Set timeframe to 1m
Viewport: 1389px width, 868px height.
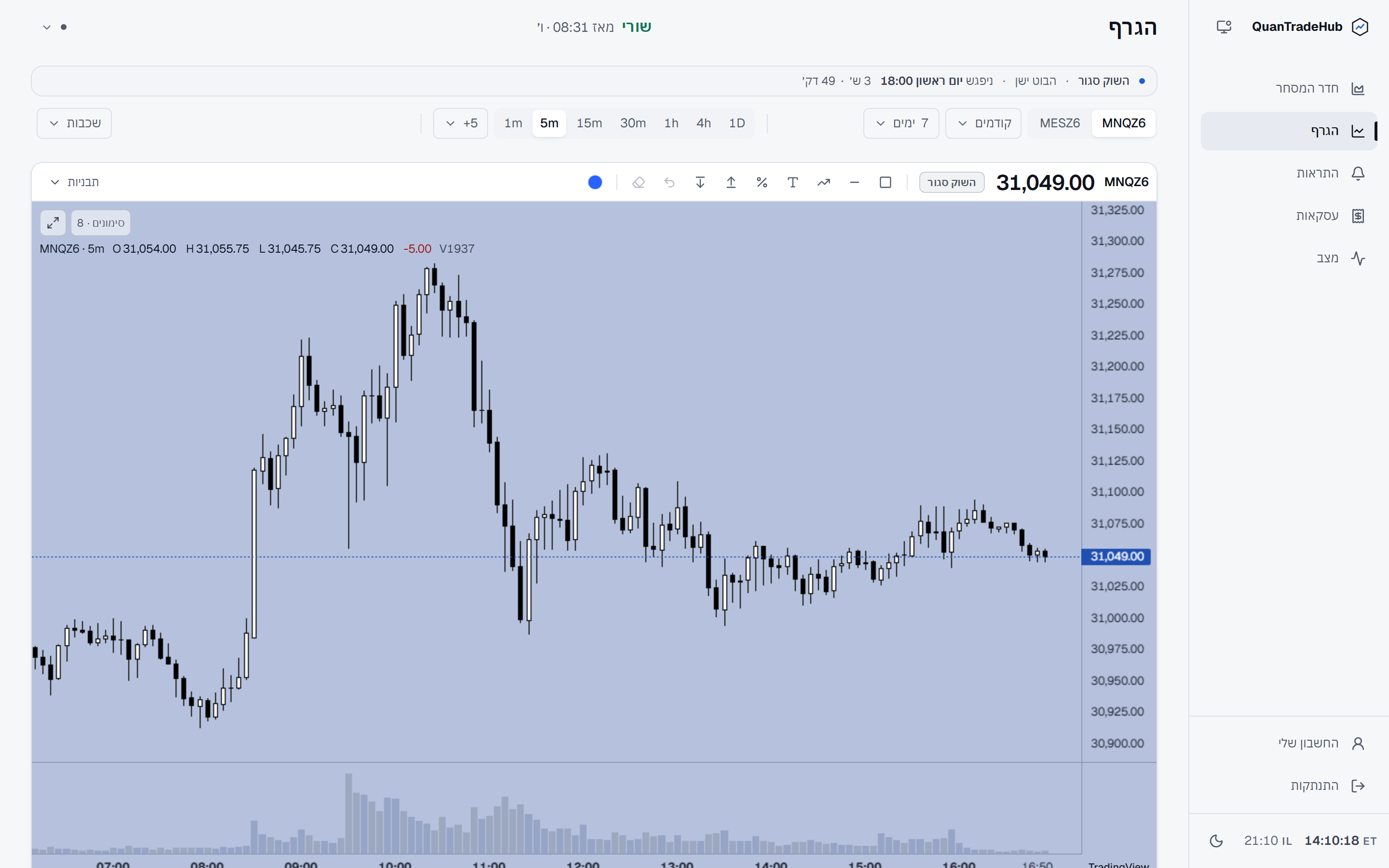[x=513, y=123]
